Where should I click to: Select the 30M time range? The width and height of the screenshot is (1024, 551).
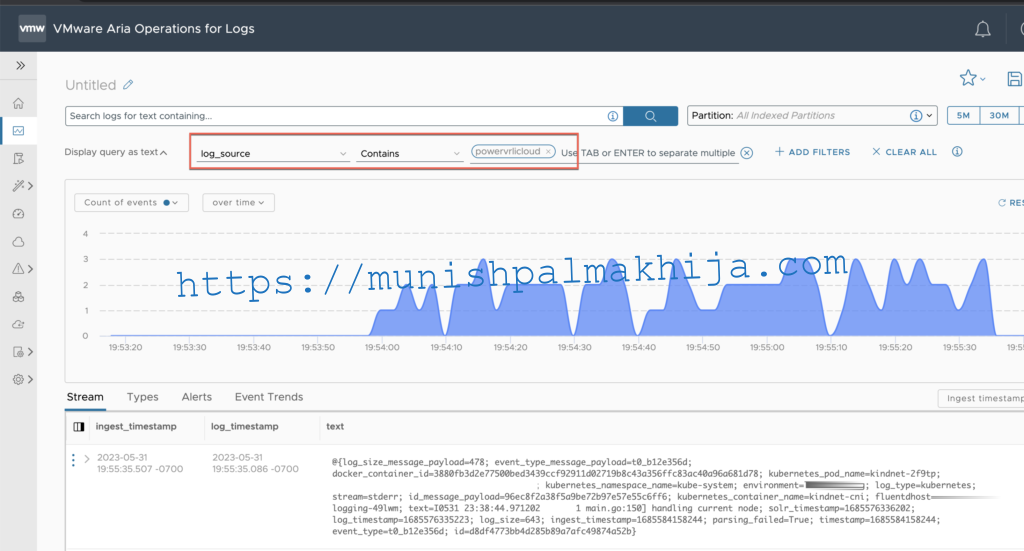click(999, 116)
